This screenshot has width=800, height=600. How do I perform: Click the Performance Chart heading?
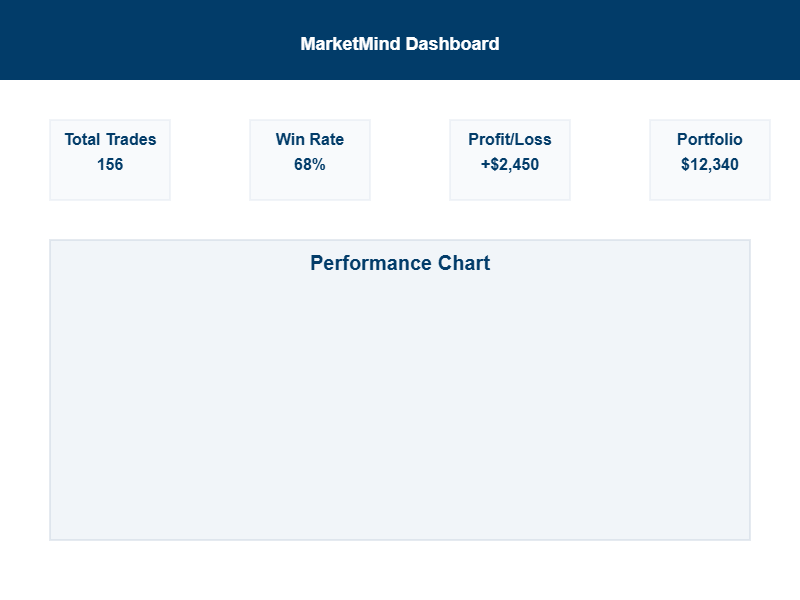[x=400, y=263]
